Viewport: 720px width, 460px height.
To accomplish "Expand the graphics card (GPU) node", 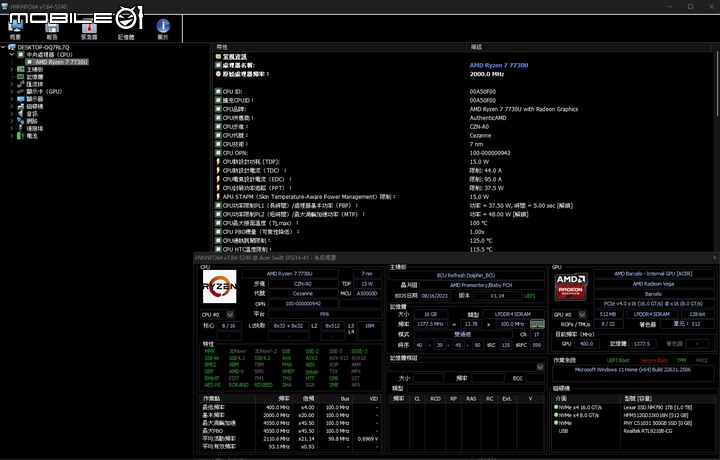I will click(x=12, y=91).
